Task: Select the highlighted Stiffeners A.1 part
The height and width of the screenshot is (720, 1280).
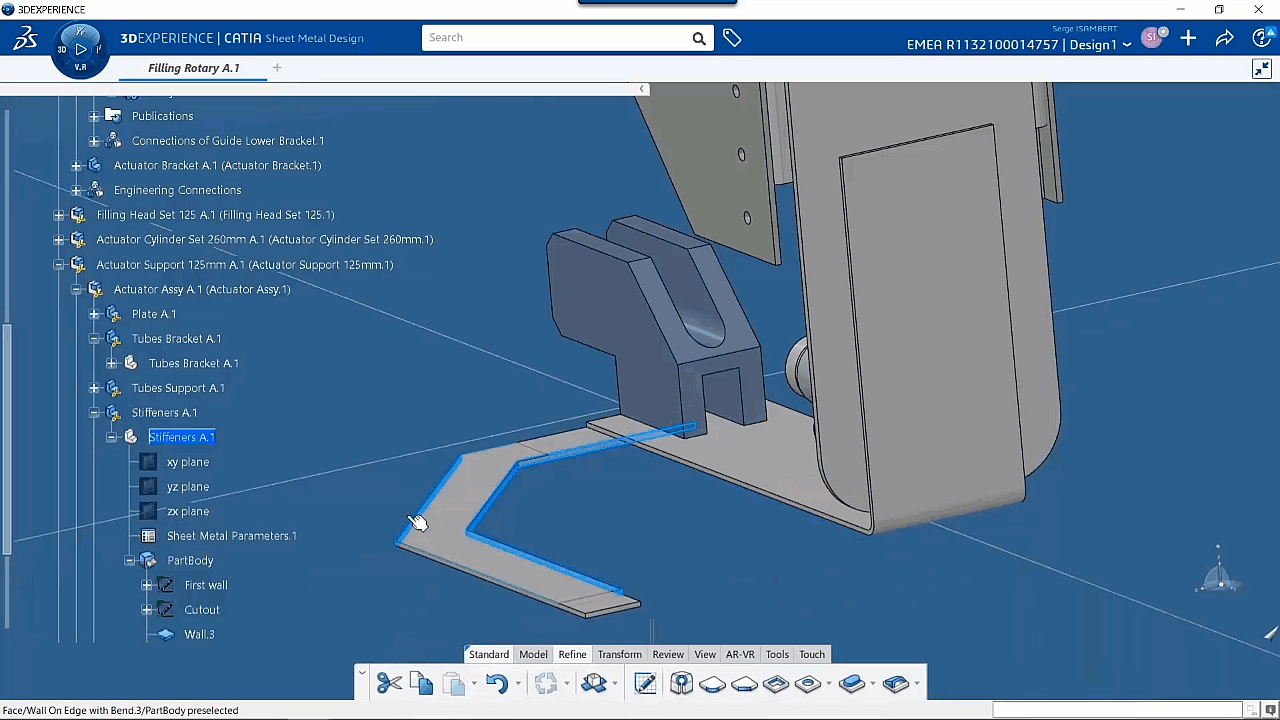Action: 181,437
